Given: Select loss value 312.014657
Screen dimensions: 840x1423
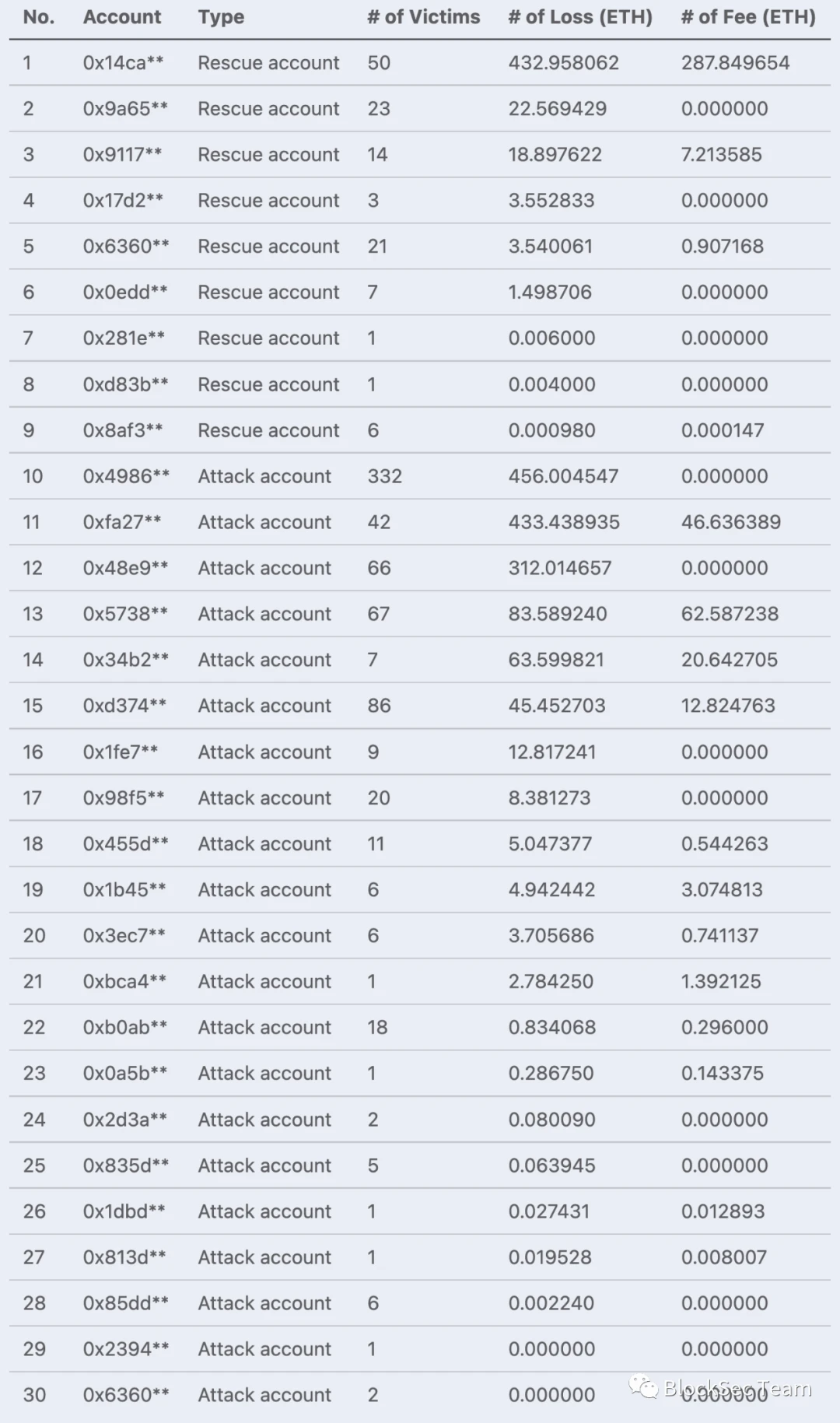Looking at the screenshot, I should (x=560, y=568).
